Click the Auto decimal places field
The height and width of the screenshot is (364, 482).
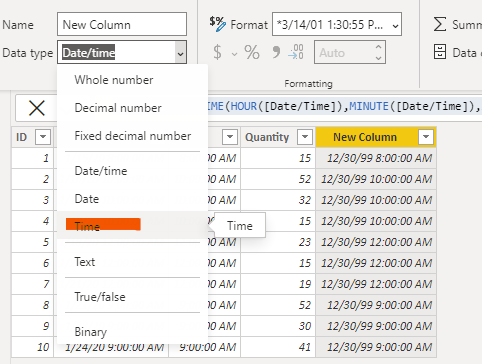(350, 52)
